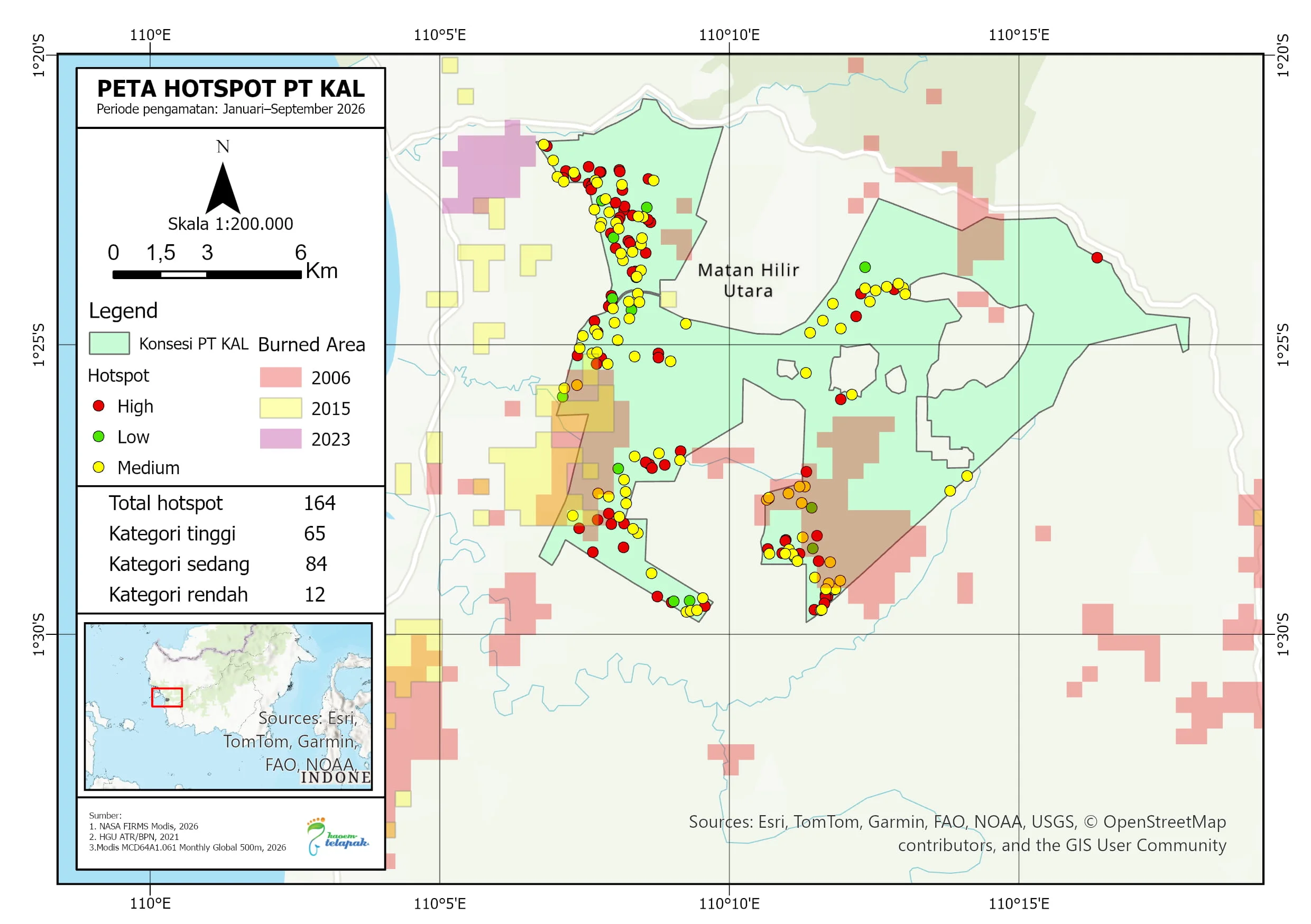
Task: Click the red High hotspot legend dot
Action: pos(98,406)
